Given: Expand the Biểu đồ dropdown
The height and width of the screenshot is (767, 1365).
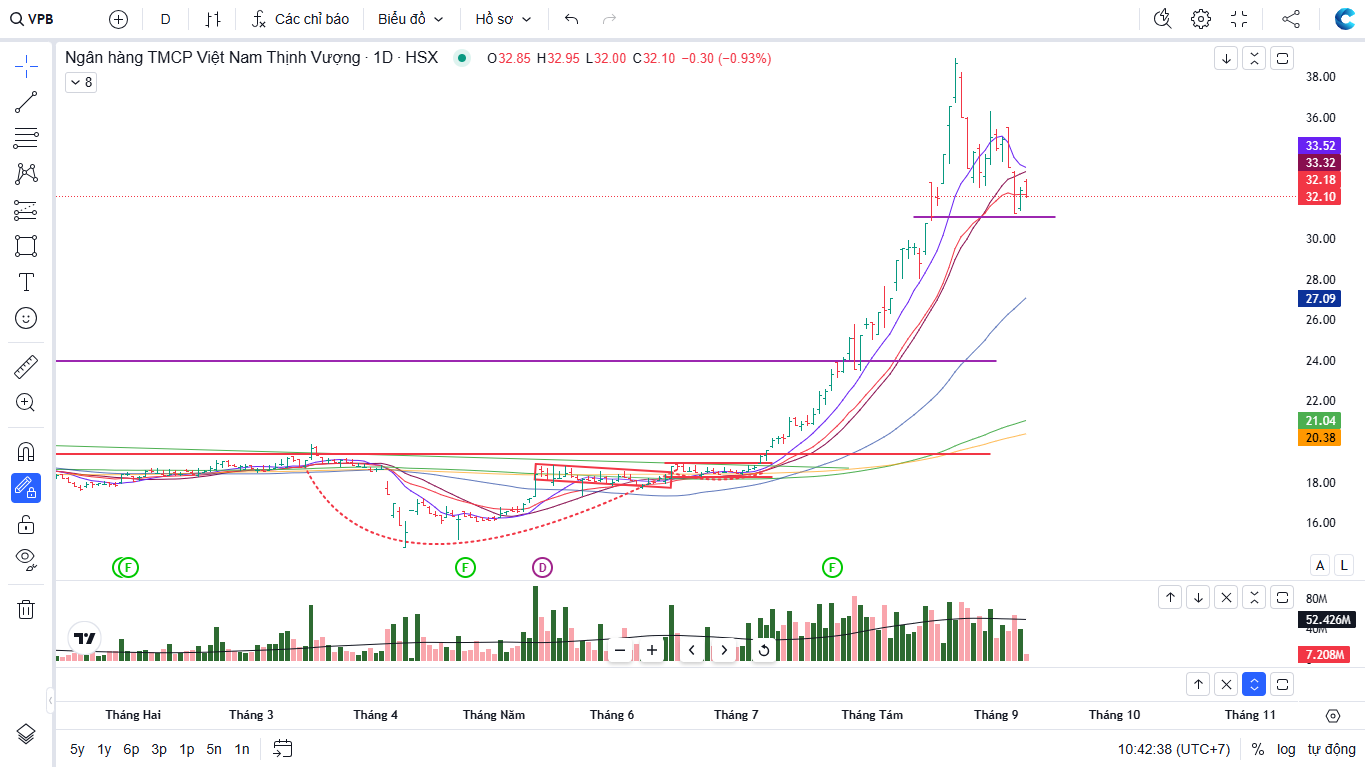Looking at the screenshot, I should pyautogui.click(x=410, y=19).
